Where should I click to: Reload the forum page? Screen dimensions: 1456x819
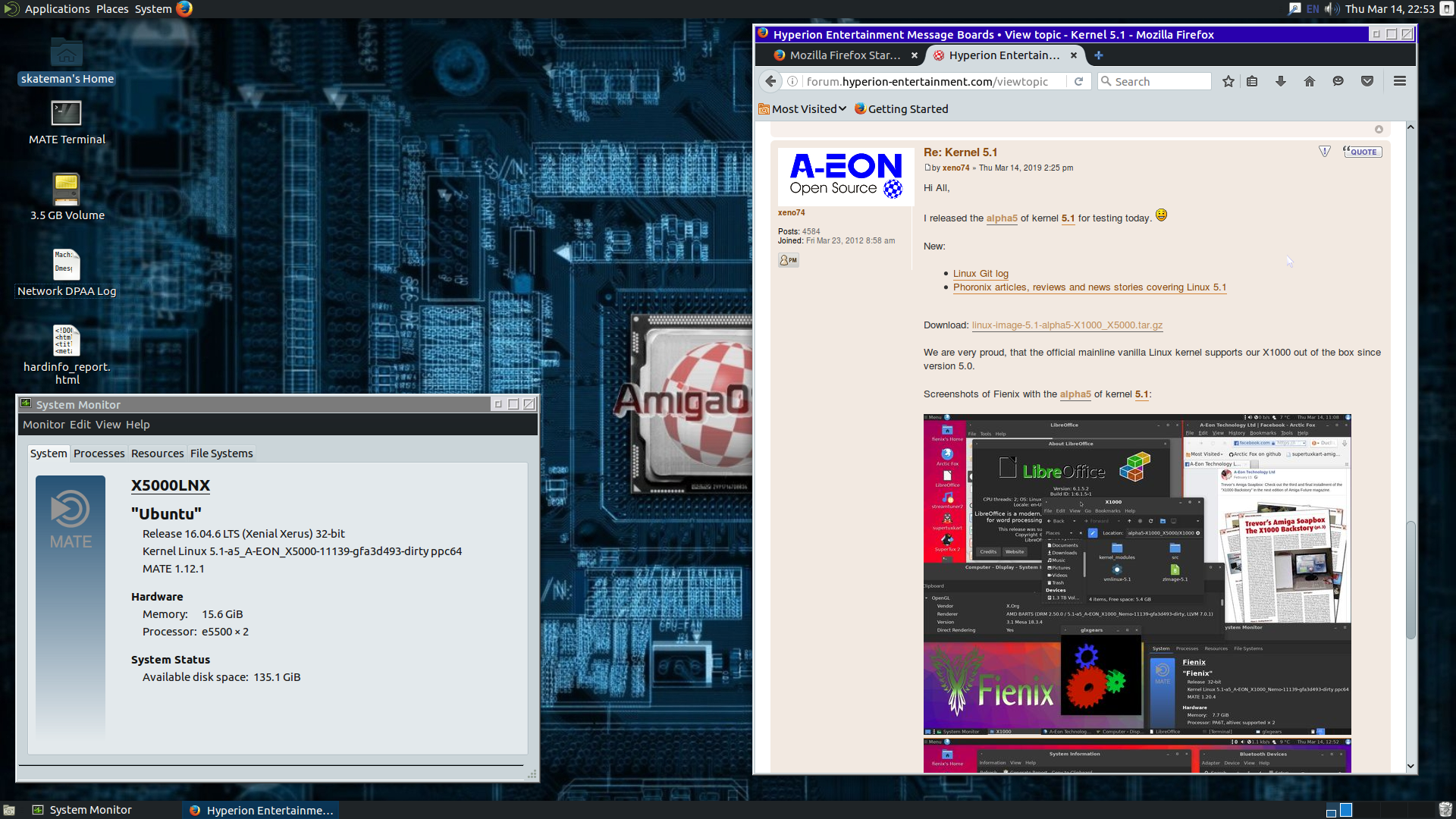1078,81
